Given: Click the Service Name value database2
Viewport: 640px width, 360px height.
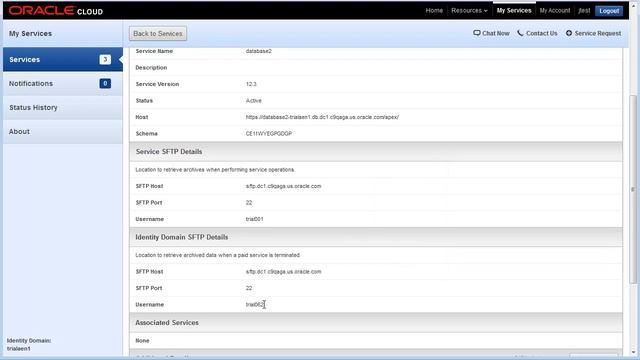Looking at the screenshot, I should point(258,51).
